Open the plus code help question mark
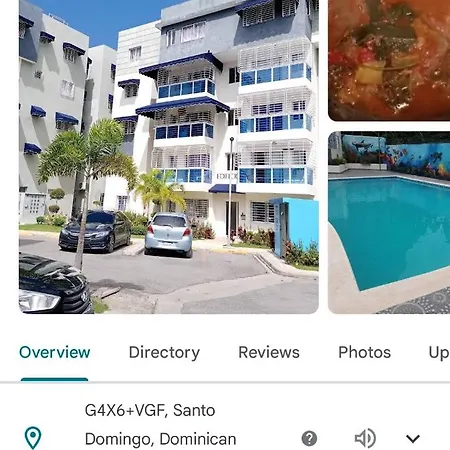 [x=309, y=438]
